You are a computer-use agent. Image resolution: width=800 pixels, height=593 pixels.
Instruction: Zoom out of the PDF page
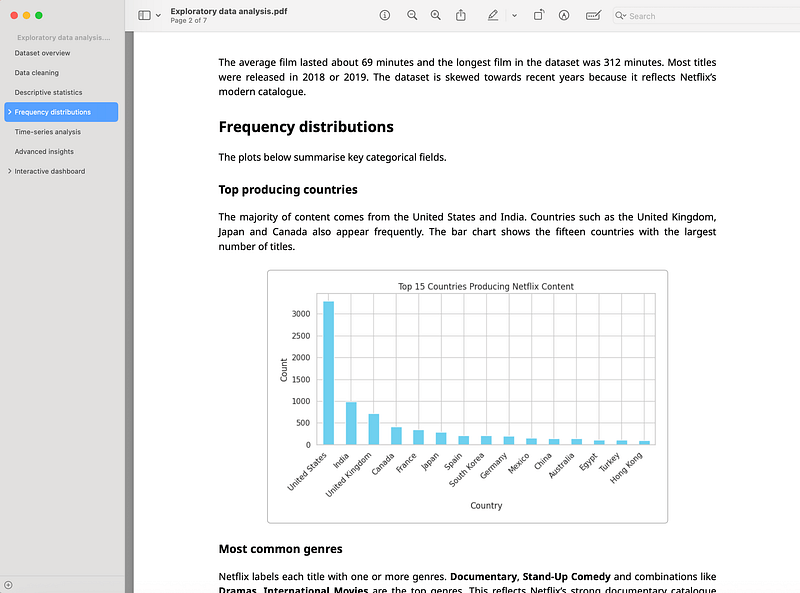coord(412,15)
